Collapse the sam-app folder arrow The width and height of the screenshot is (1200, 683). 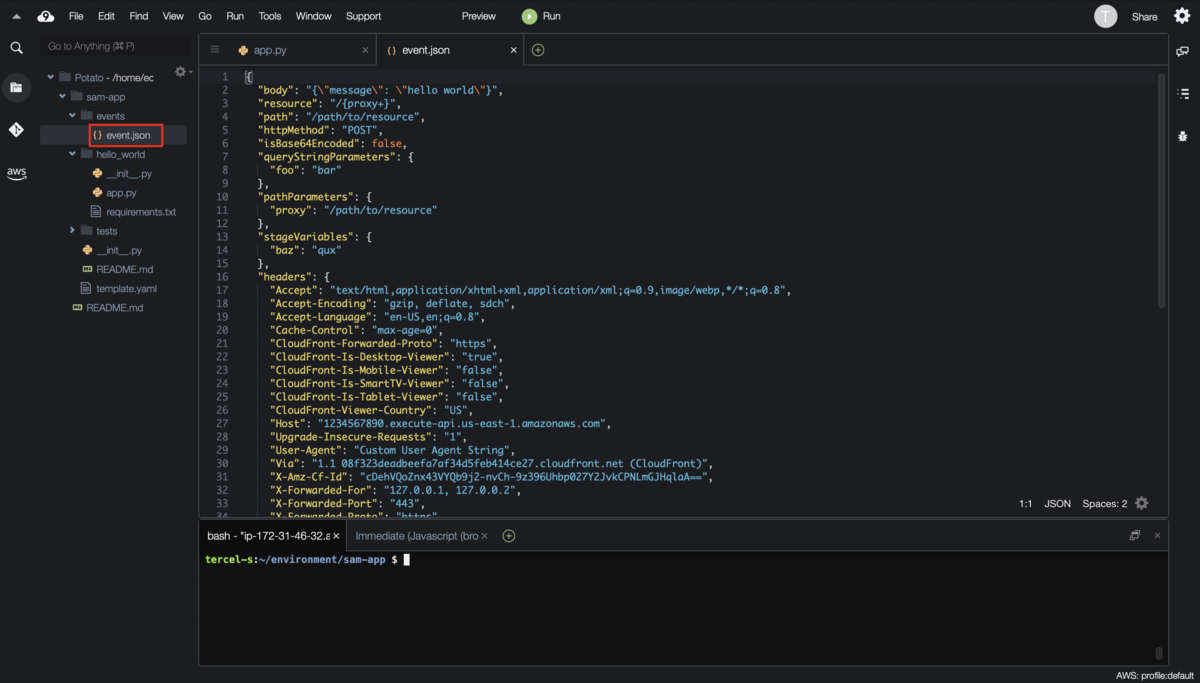click(x=62, y=97)
